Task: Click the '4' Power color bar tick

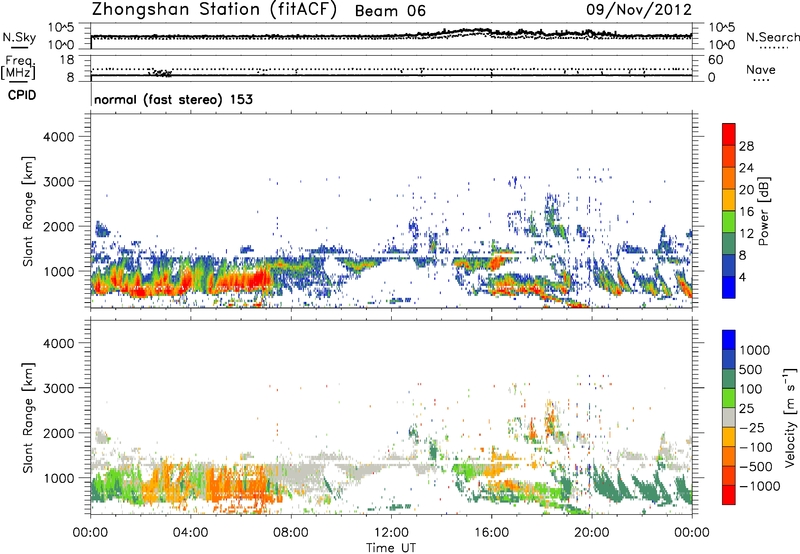Action: (x=743, y=277)
